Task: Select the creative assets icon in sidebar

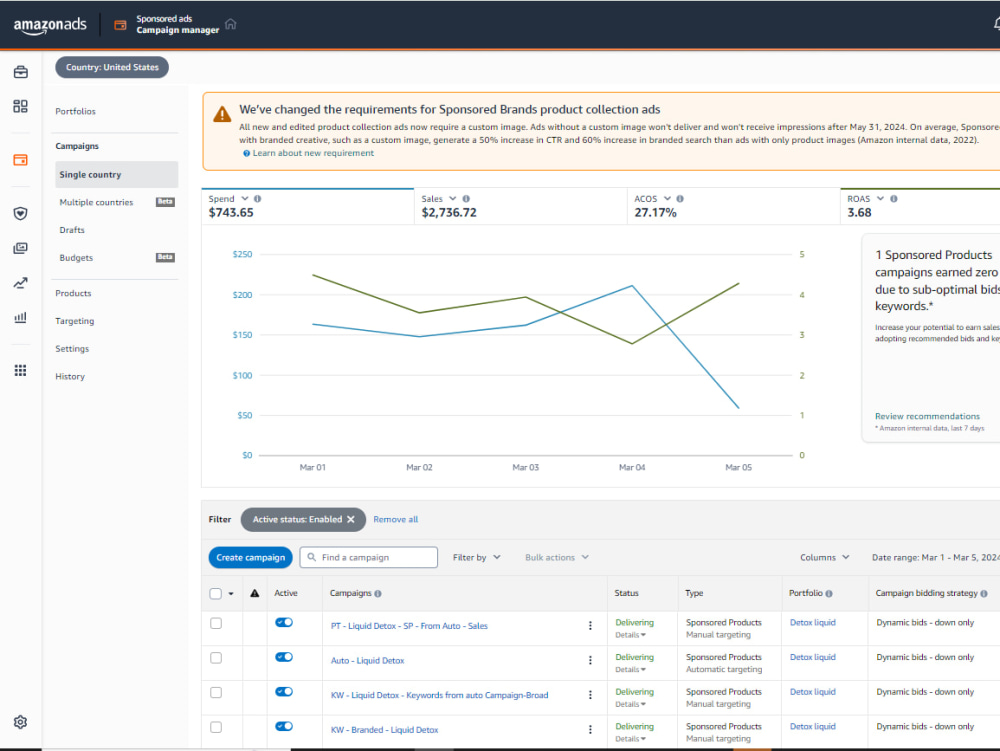Action: click(x=20, y=248)
